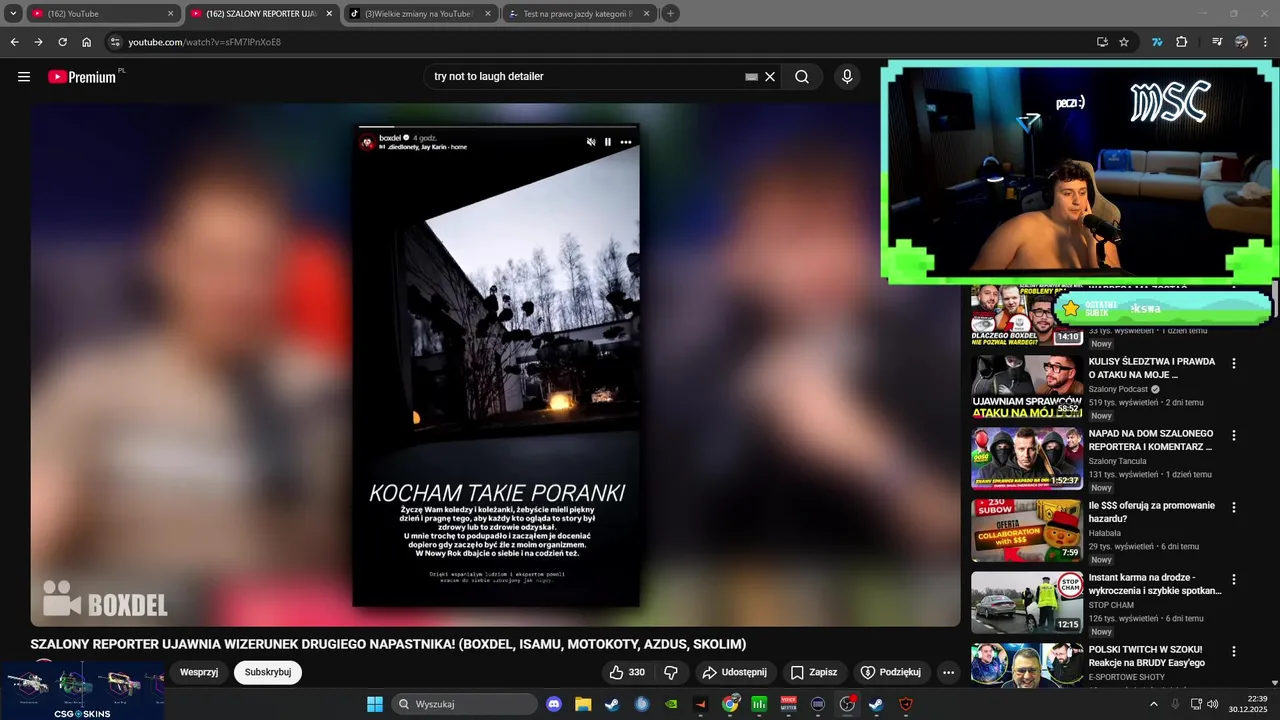Open options menu for NAPAD NA DOM video
Screen dimensions: 1280x720
tap(1233, 436)
